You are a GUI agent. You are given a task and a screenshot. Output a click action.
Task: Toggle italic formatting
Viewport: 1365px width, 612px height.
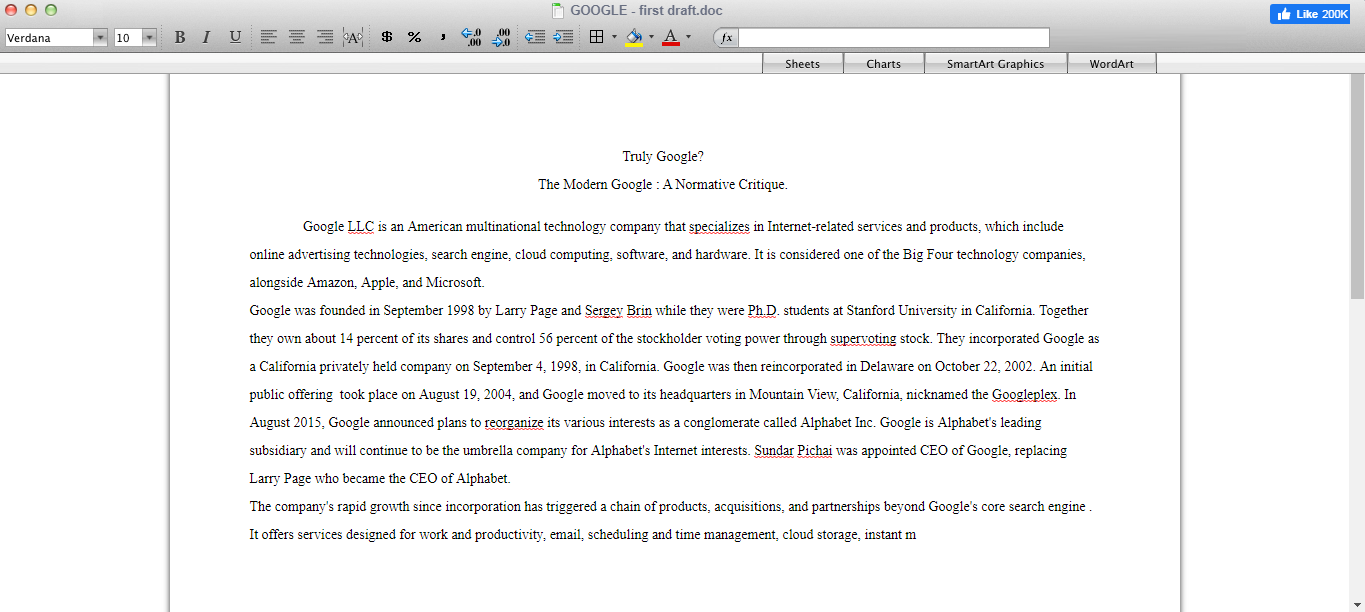tap(206, 37)
